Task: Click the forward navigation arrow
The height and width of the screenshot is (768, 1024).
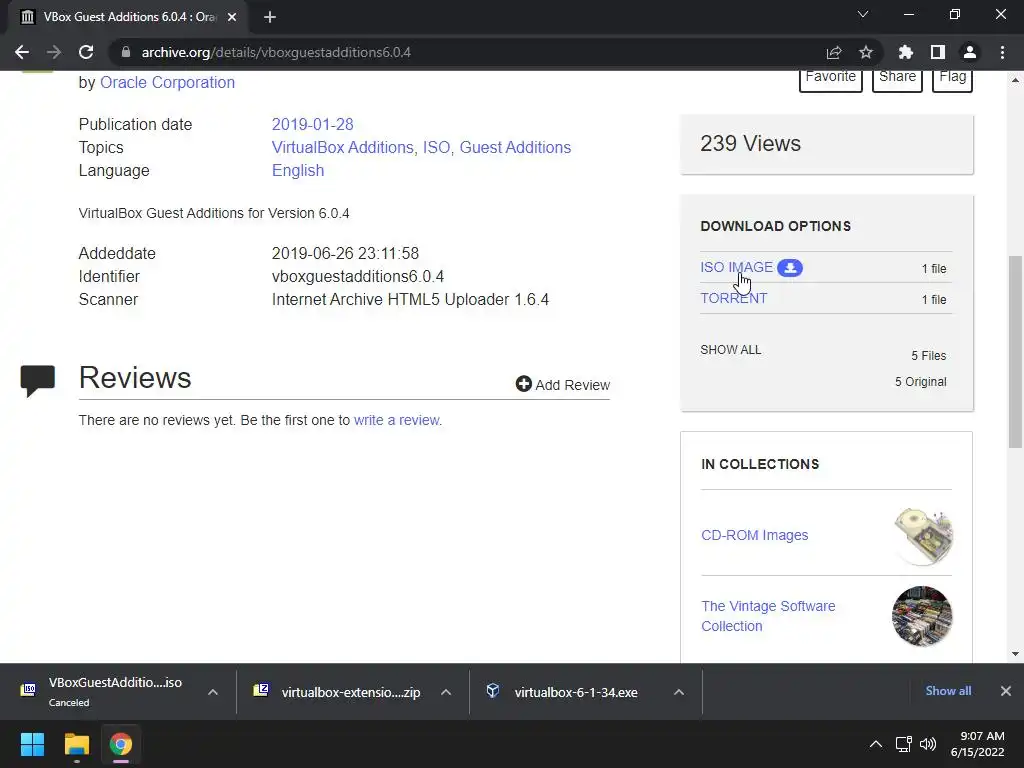Action: (54, 52)
